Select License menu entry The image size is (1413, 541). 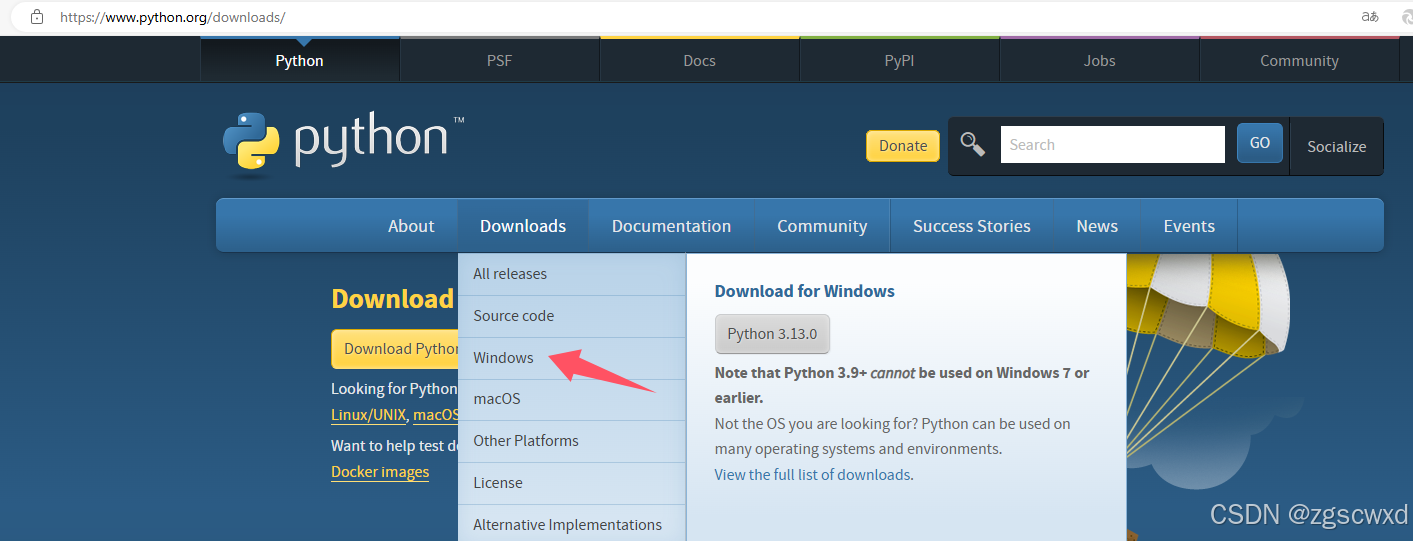pos(572,483)
